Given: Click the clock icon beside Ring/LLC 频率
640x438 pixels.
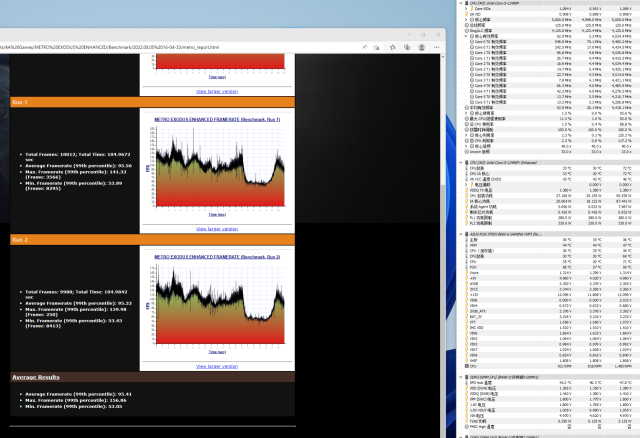Looking at the screenshot, I should pos(467,31).
